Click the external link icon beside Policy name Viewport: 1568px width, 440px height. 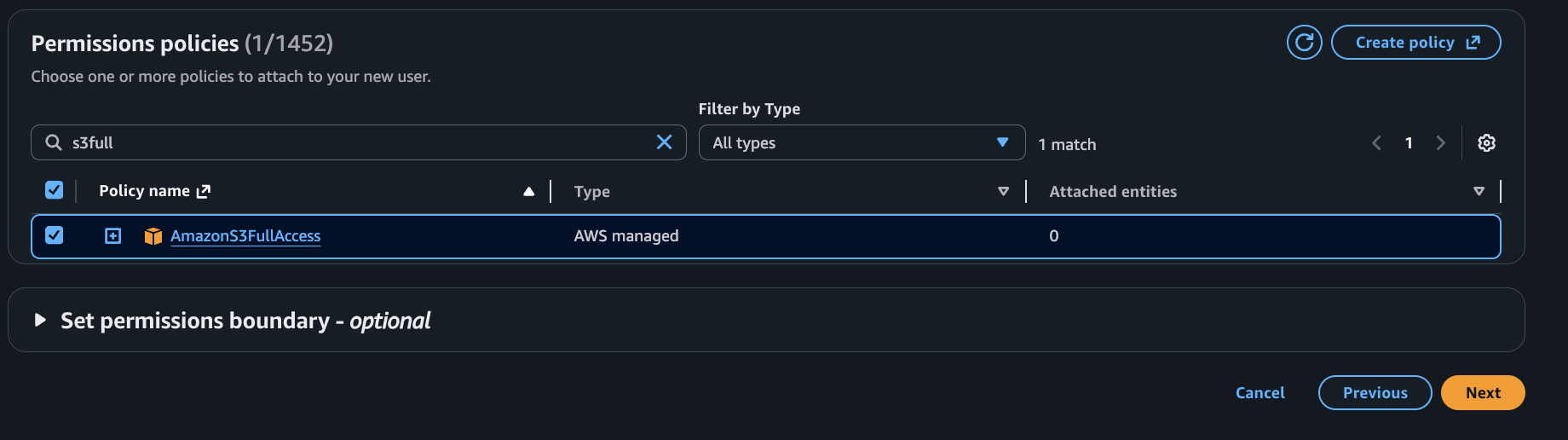tap(203, 192)
